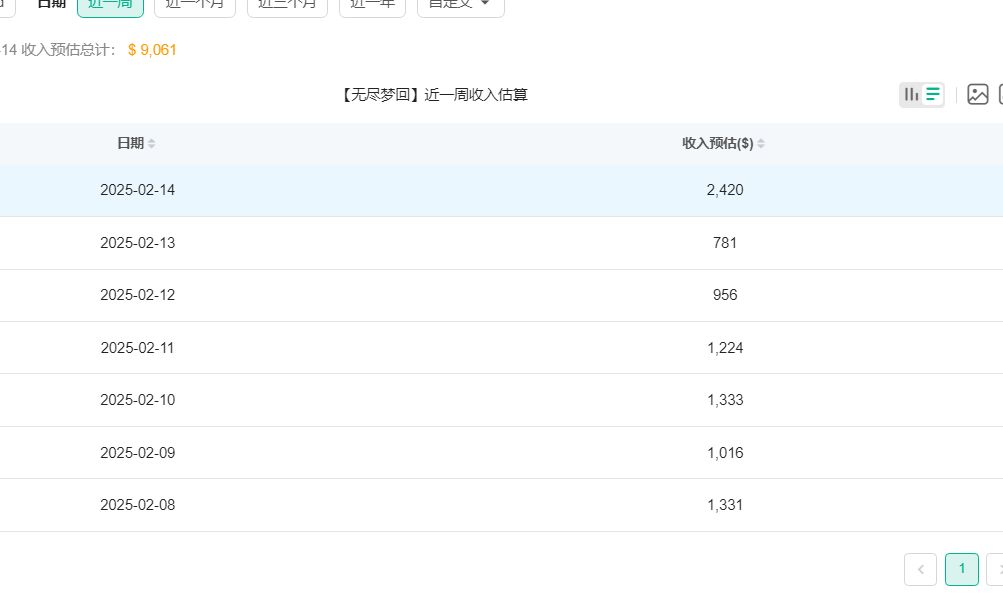Select the 近一周 date range
The height and width of the screenshot is (614, 1003).
pos(111,5)
